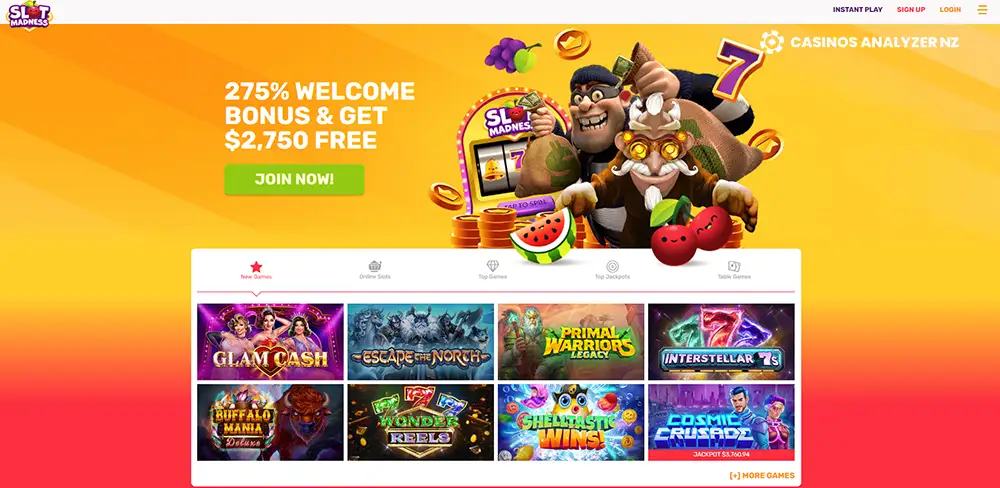Select the New Games star icon

click(x=256, y=267)
